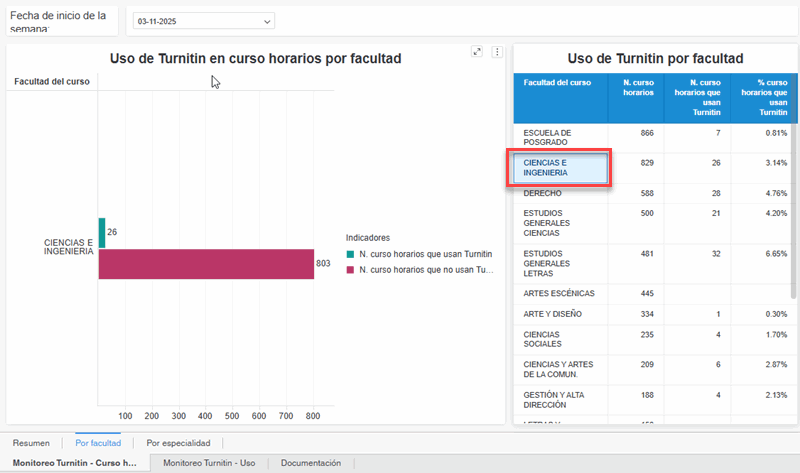This screenshot has width=800, height=473.
Task: Open the Monitoreo Turnitin - Uso sheet
Action: pos(209,463)
